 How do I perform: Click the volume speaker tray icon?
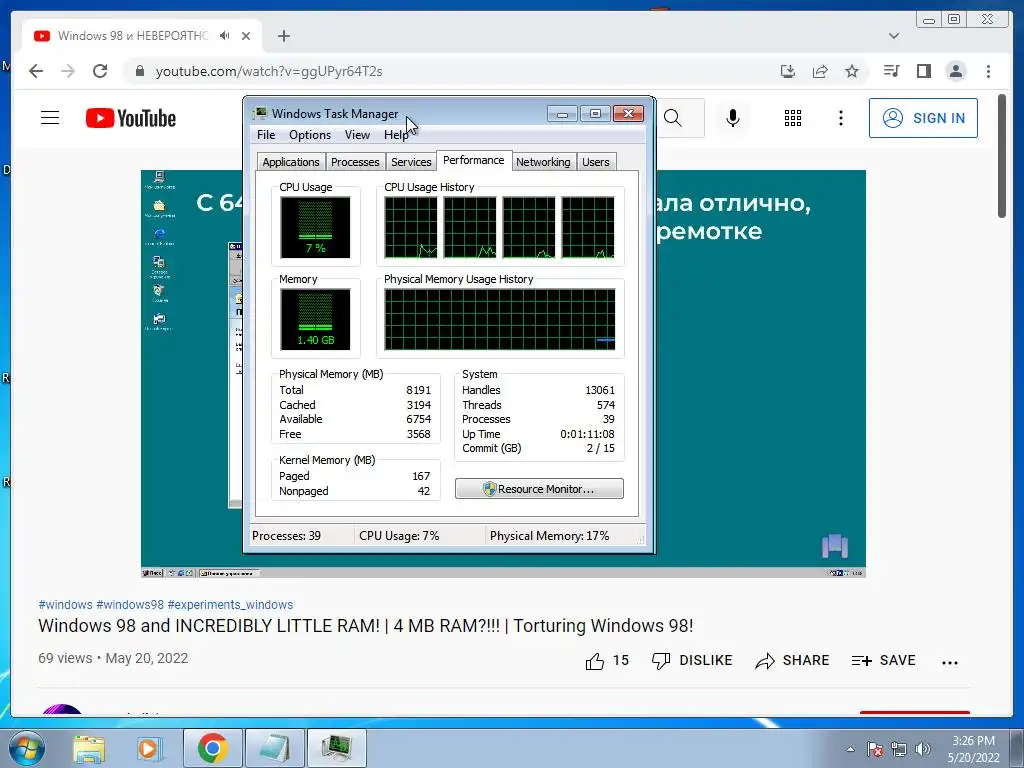pyautogui.click(x=923, y=749)
